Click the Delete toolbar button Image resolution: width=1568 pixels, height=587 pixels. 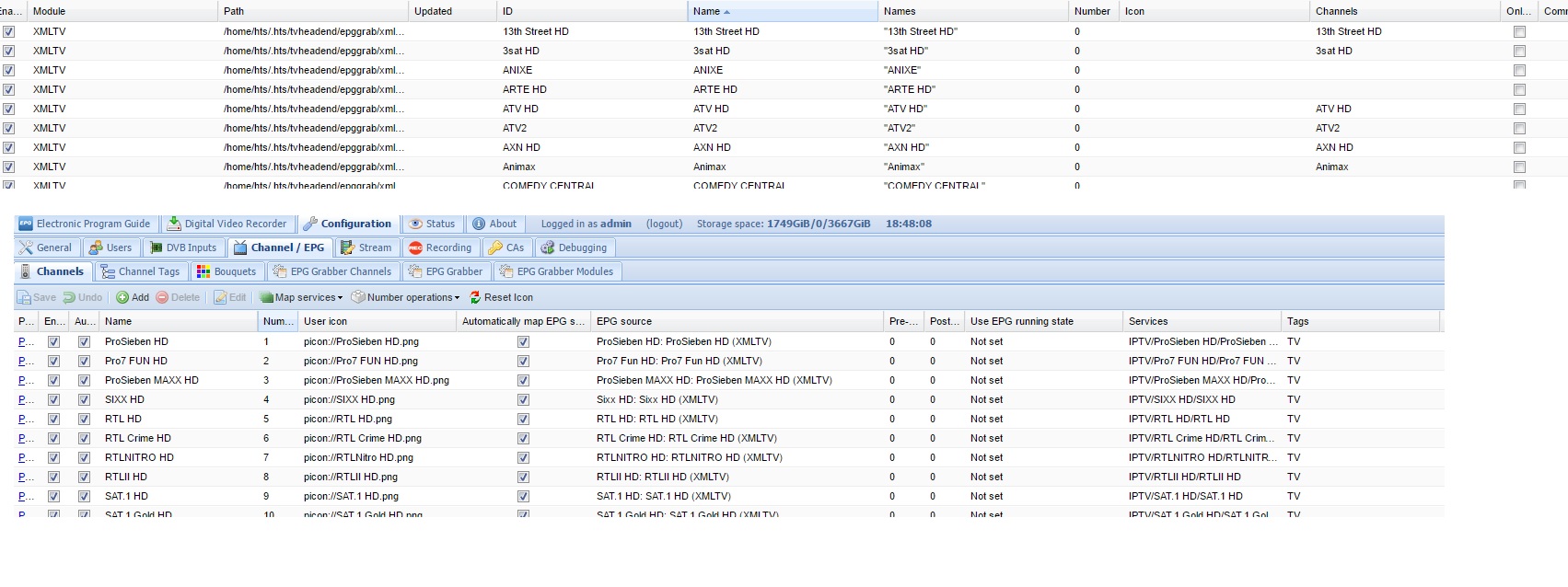coord(178,297)
